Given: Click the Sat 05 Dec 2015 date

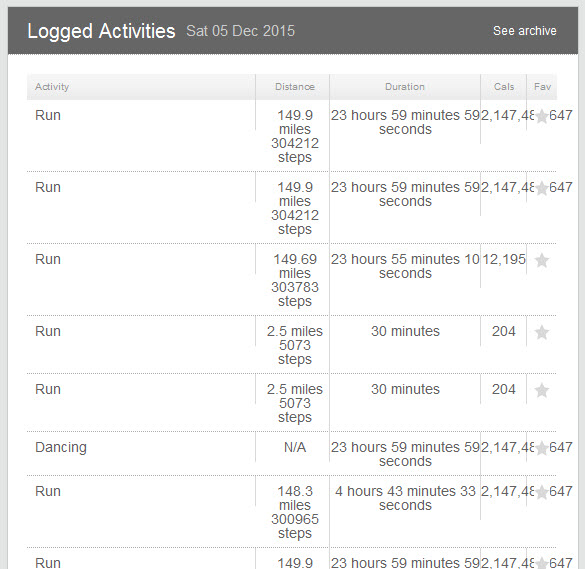Looking at the screenshot, I should click(240, 31).
